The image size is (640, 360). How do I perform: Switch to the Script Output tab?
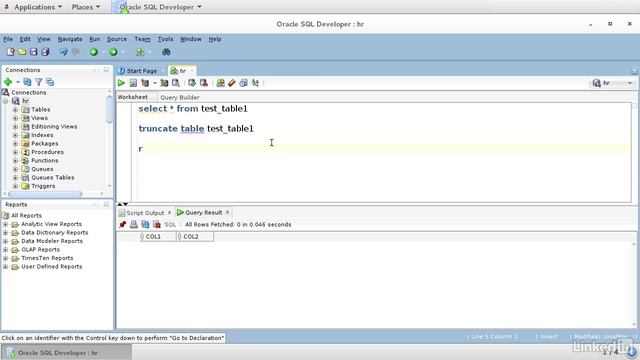click(x=145, y=213)
